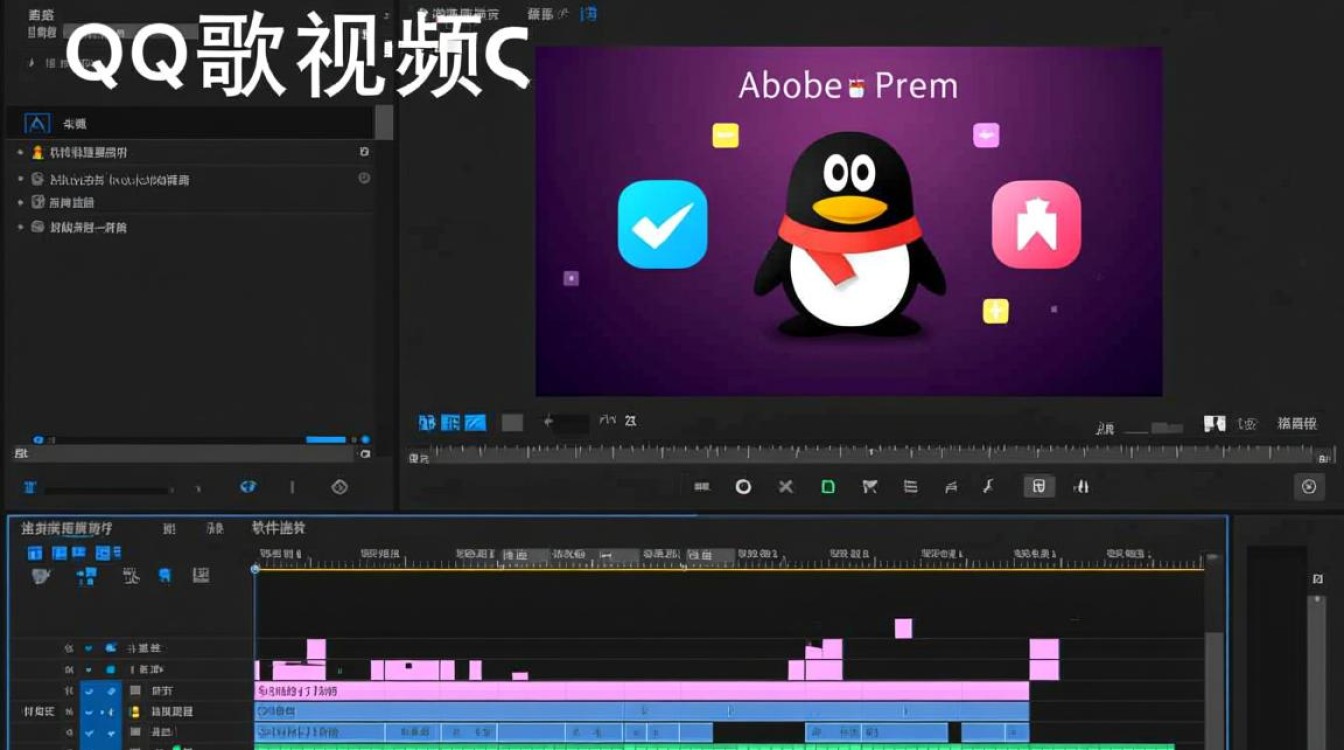Click the gray frame tool icon in the timeline toolbar

(201, 576)
